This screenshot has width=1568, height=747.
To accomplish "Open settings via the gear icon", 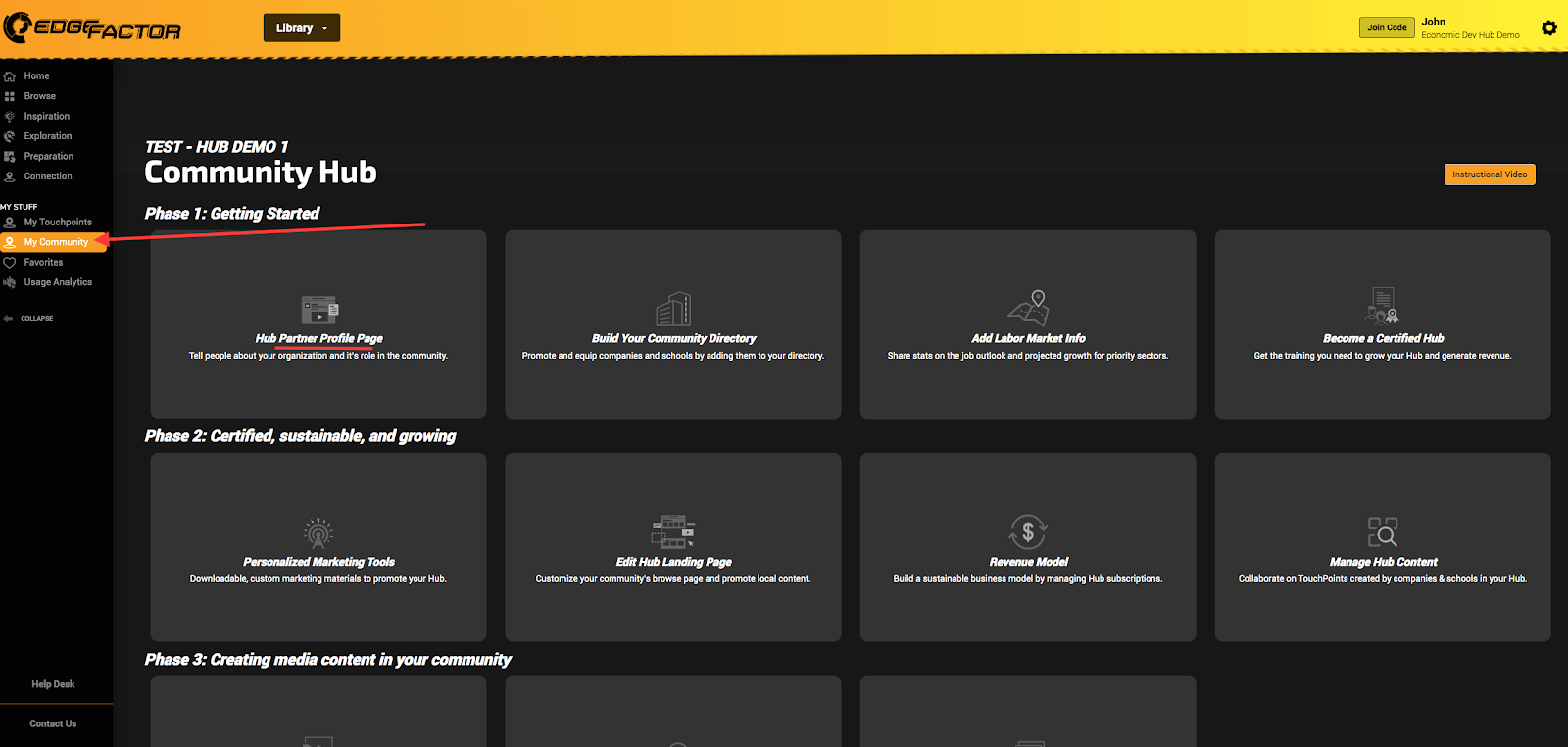I will click(1549, 27).
